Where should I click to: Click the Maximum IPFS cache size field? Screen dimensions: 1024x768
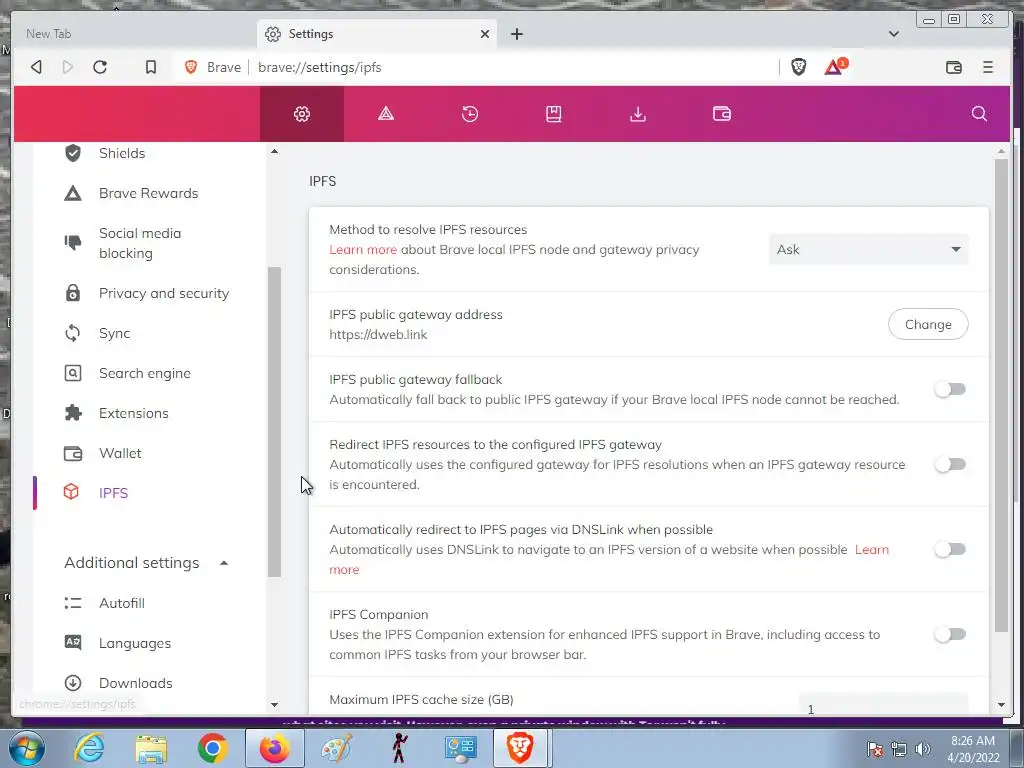coord(883,705)
